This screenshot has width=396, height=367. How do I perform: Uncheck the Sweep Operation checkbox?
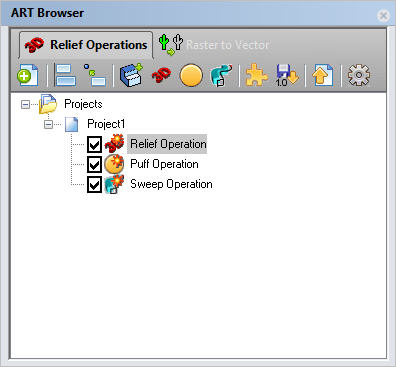[94, 184]
